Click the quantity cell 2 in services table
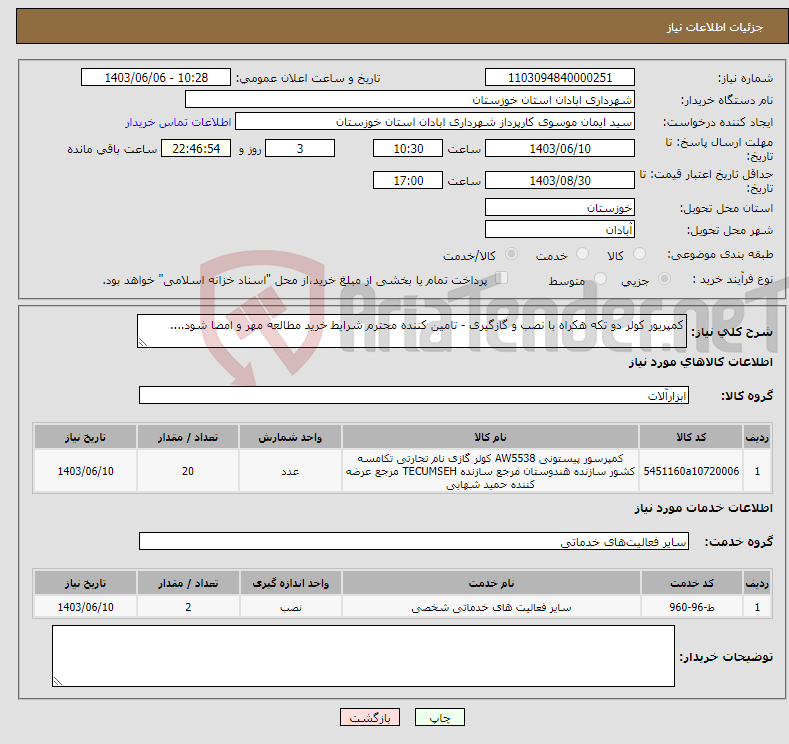 coord(188,607)
